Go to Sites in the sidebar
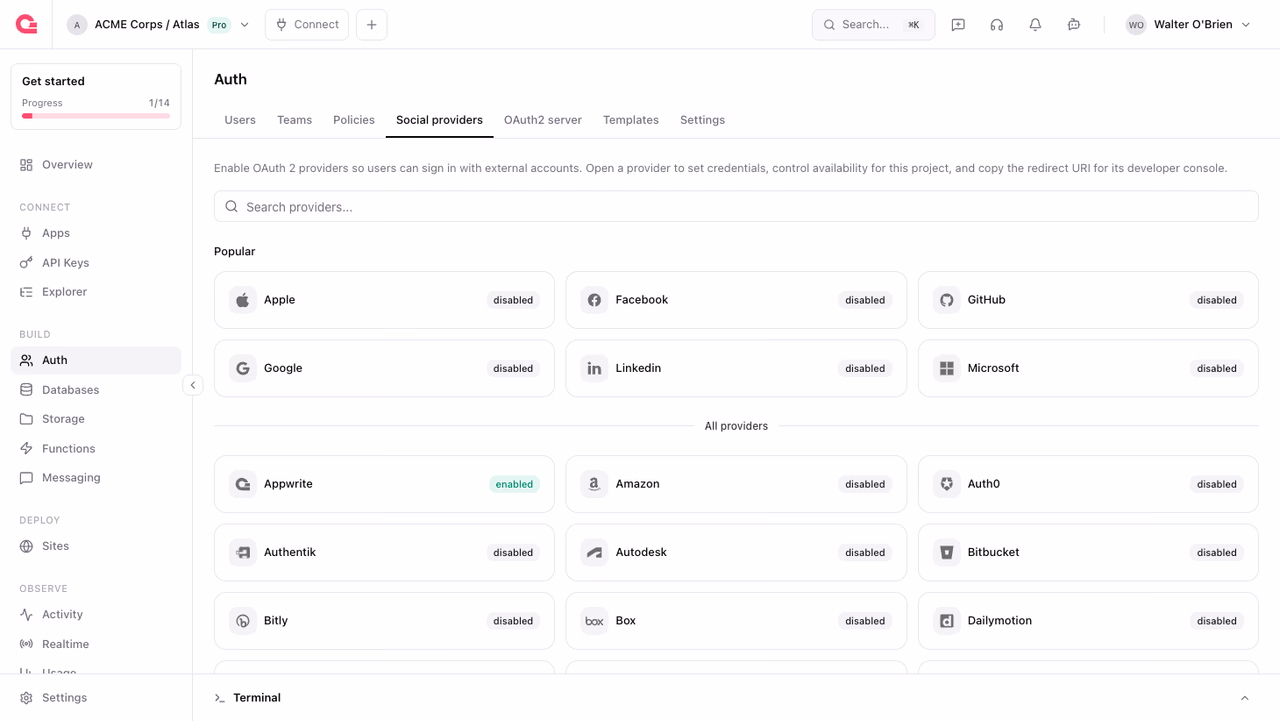 point(96,546)
